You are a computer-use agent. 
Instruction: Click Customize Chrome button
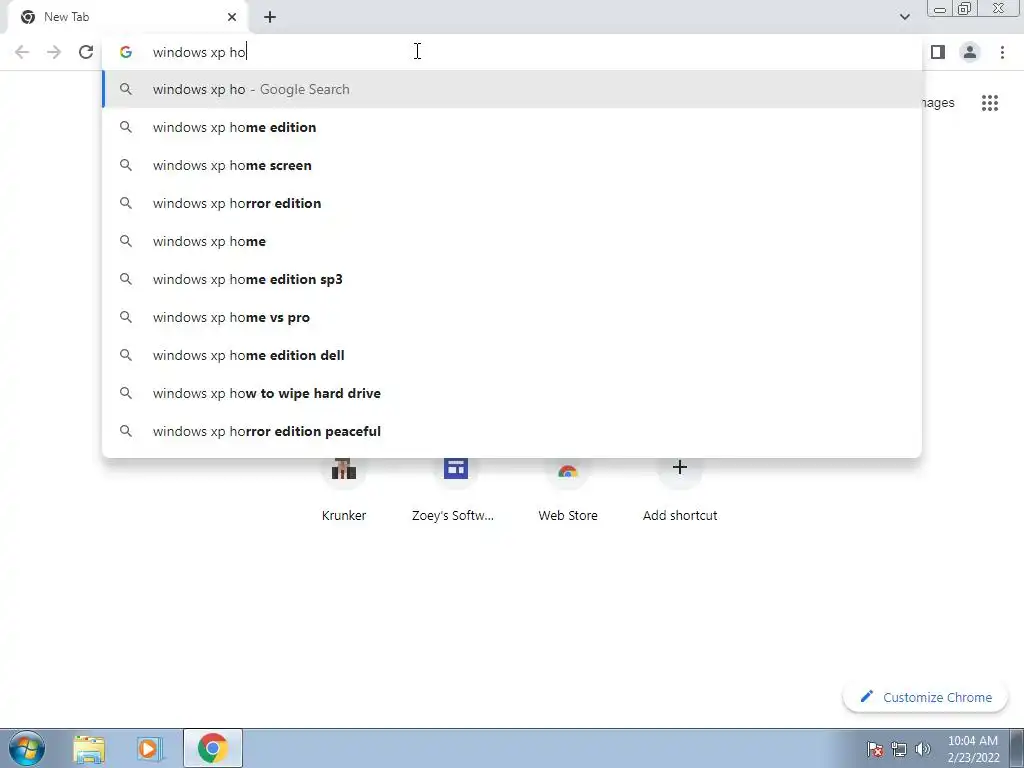click(x=925, y=697)
